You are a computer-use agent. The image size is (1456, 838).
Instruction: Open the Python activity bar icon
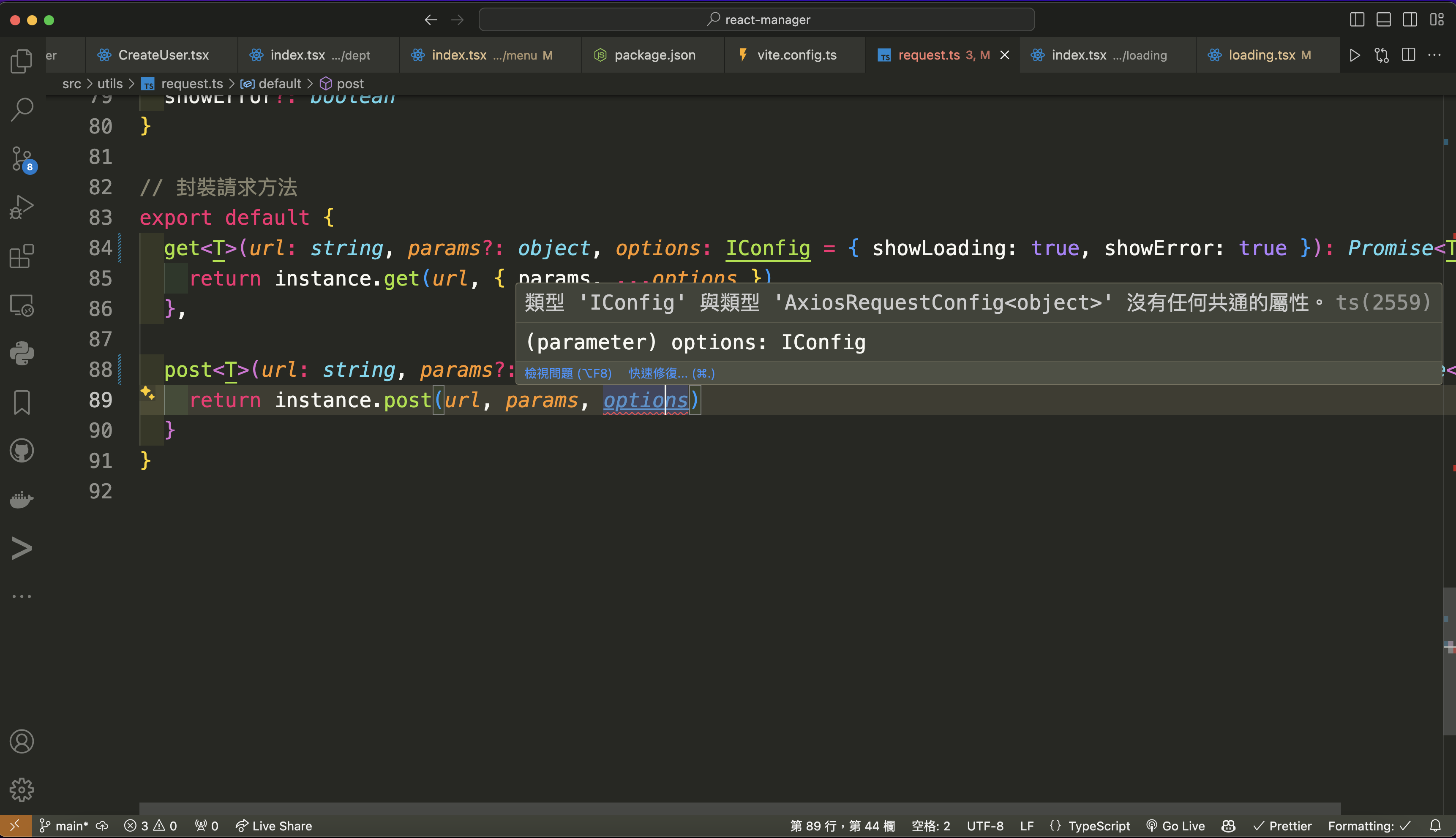[x=22, y=354]
